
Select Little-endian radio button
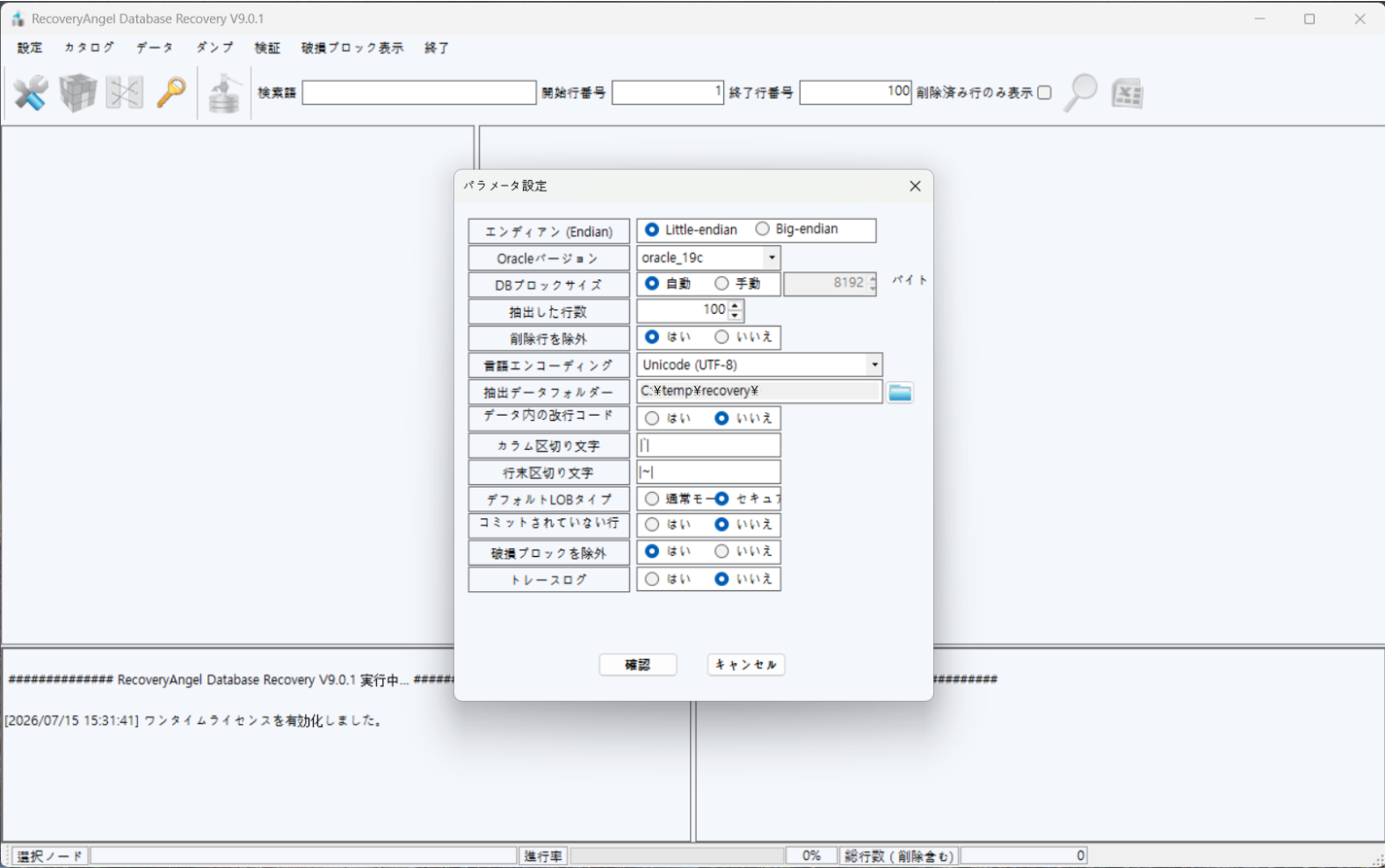652,229
